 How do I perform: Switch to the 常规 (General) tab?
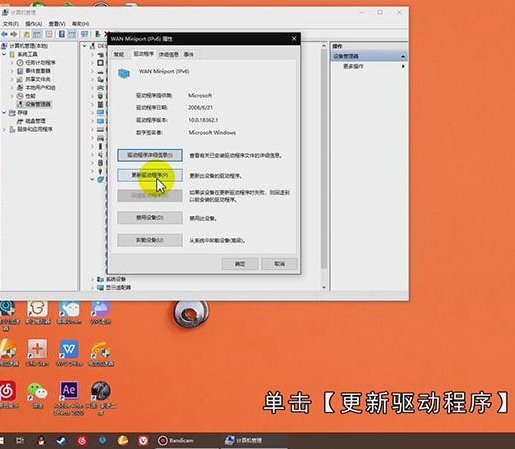click(x=119, y=54)
